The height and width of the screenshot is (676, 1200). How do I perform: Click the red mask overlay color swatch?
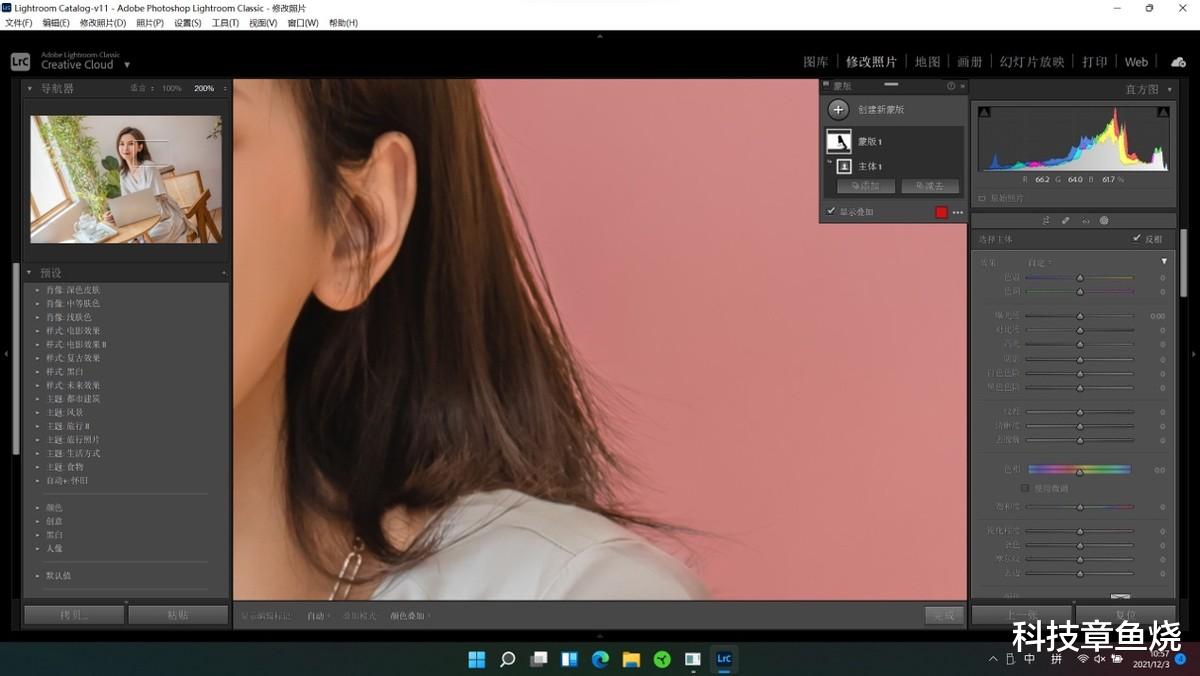(x=940, y=211)
